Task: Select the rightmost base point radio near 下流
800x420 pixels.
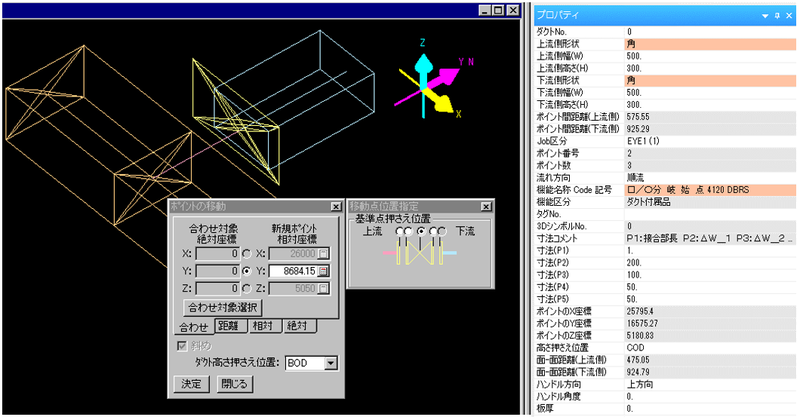Action: coord(441,231)
